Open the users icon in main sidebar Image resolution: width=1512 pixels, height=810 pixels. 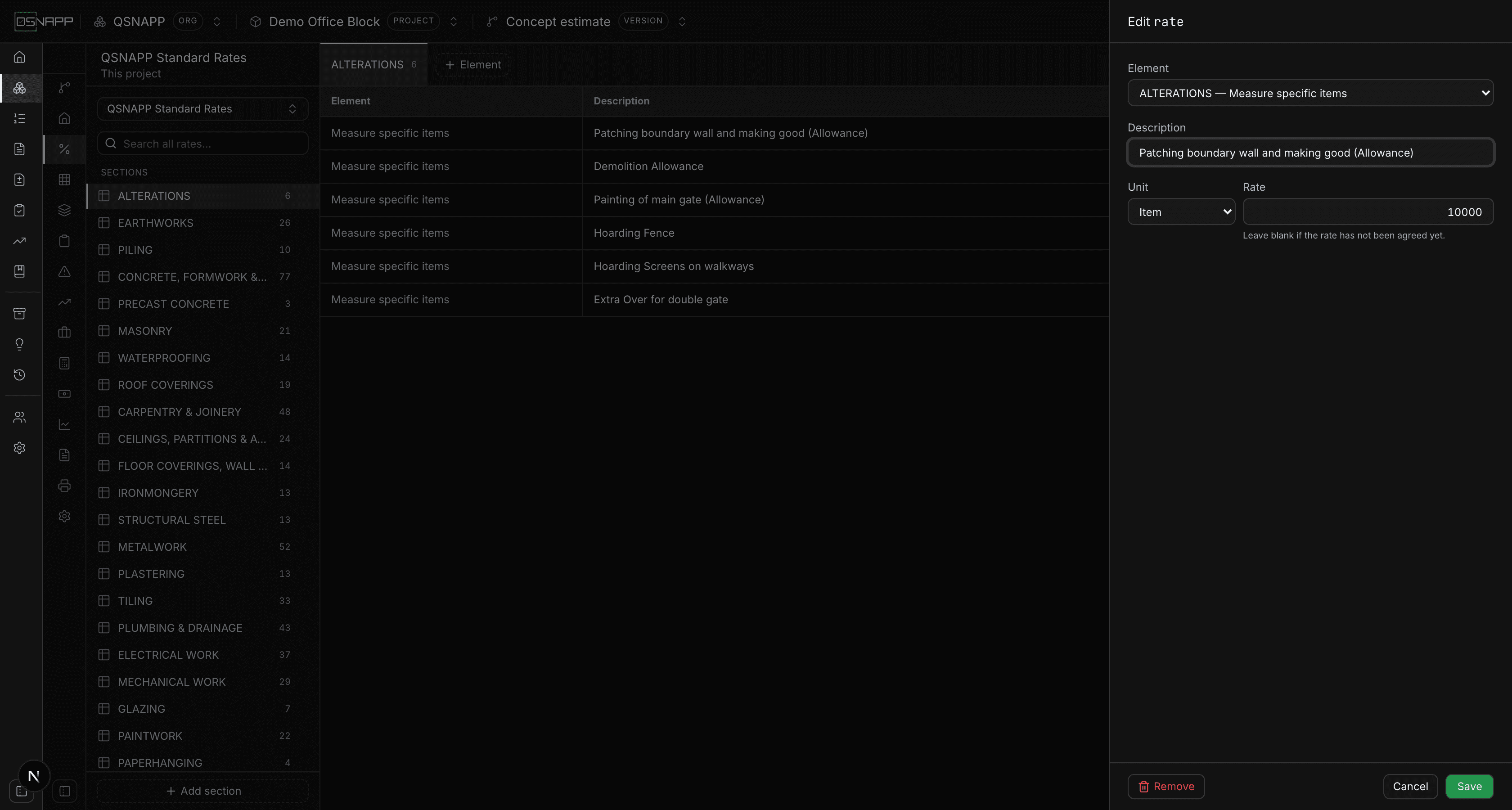click(19, 417)
